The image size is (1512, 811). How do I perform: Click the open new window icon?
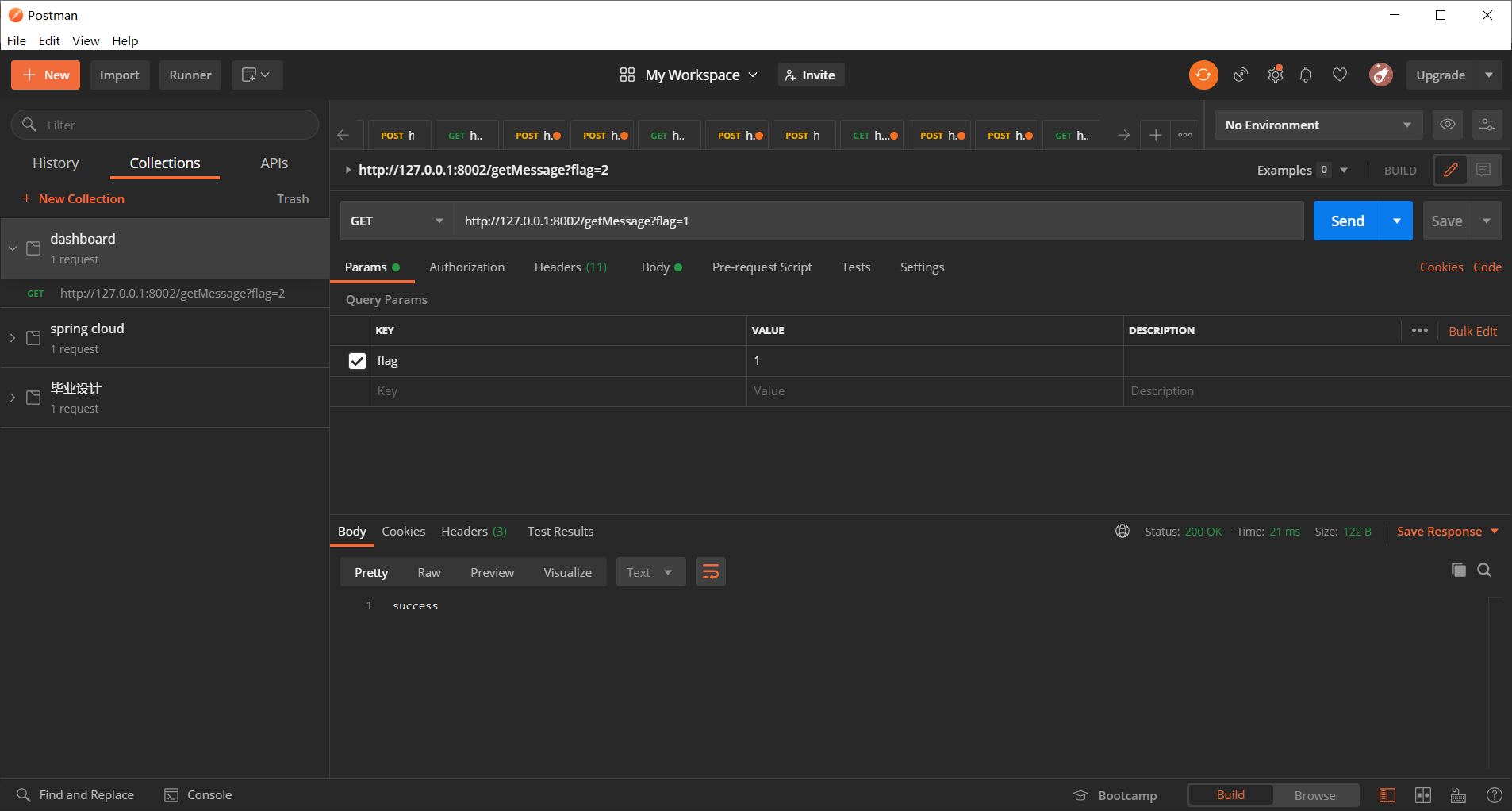tap(257, 75)
